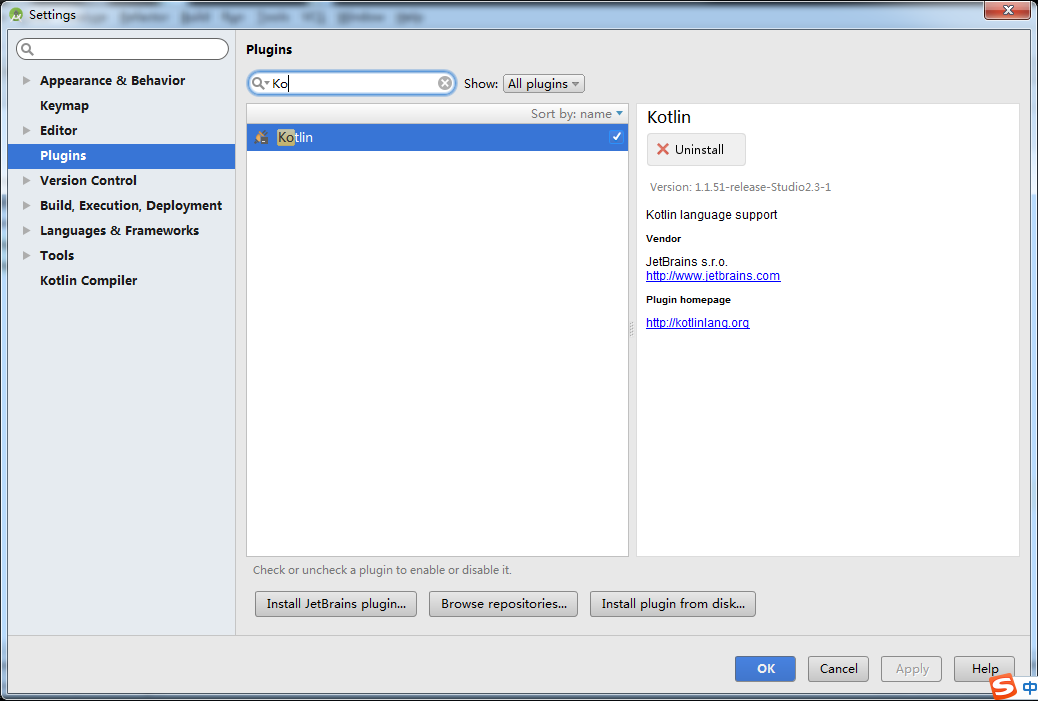Focus the plugin search field containing Ko
The image size is (1038, 701).
coord(352,83)
